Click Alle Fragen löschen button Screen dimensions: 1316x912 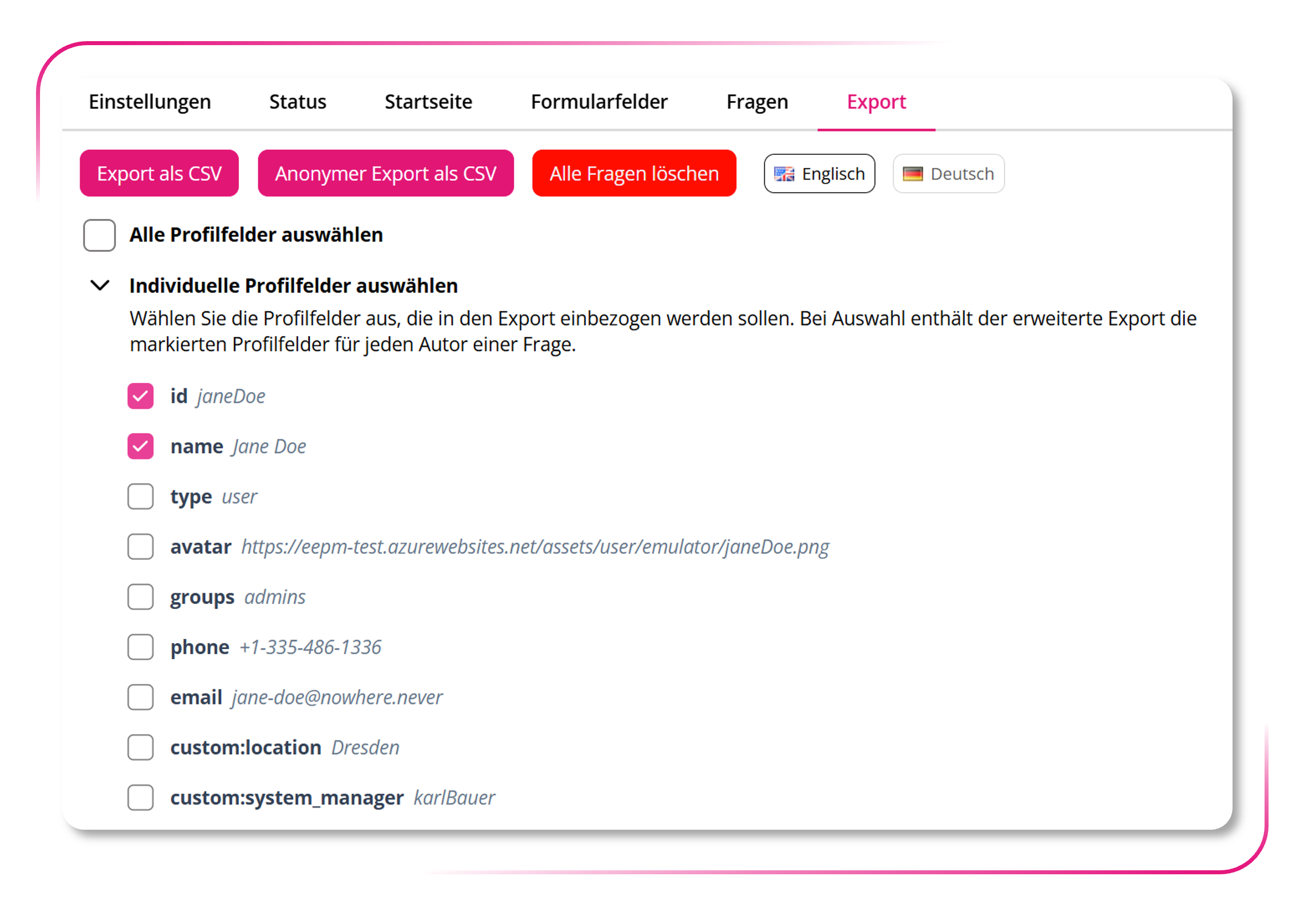point(634,173)
